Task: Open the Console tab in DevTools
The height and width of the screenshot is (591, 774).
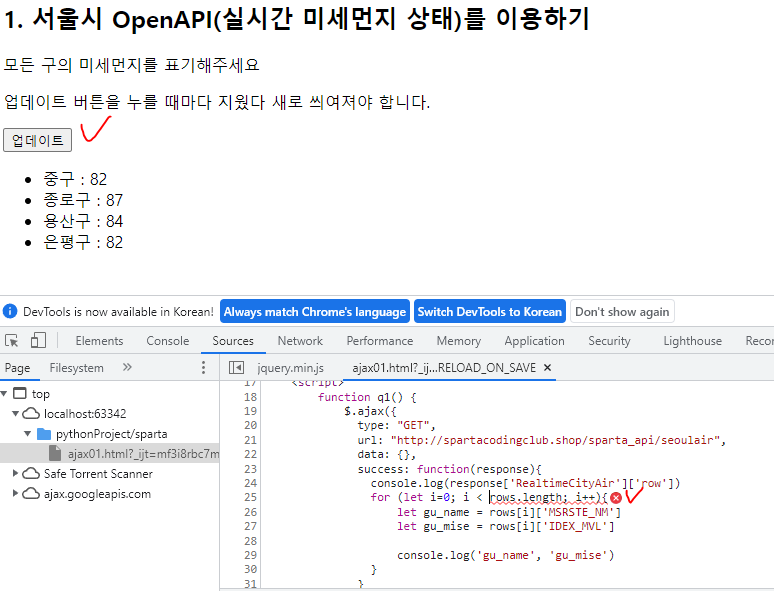Action: click(x=168, y=341)
